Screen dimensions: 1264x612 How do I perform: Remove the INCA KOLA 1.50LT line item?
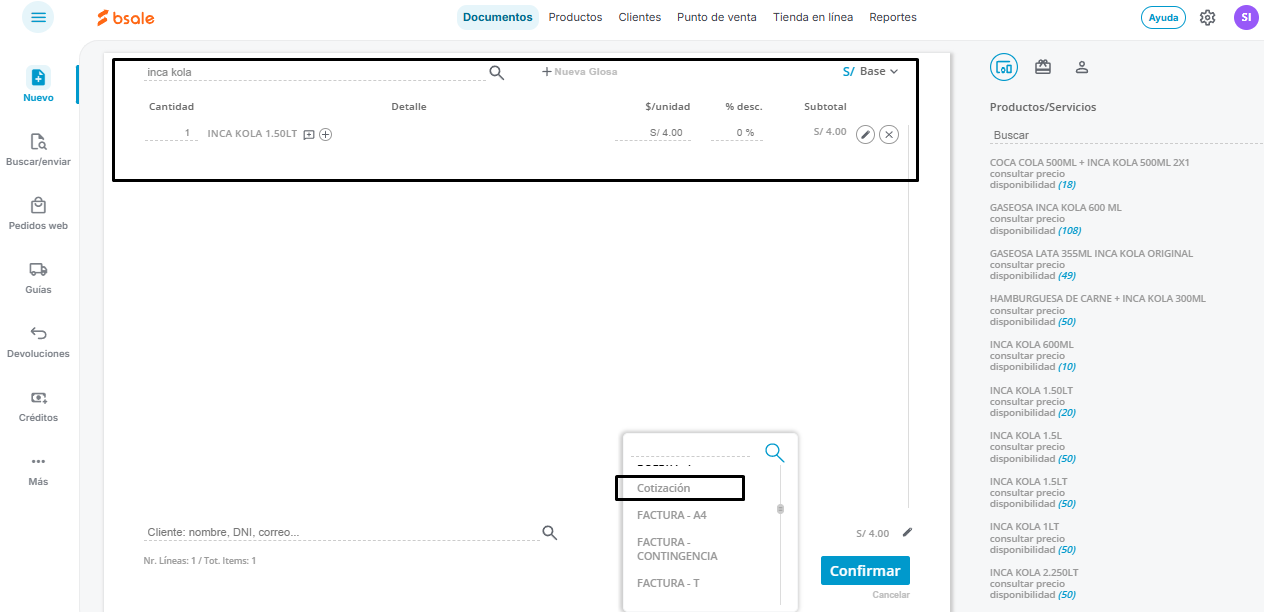pos(889,134)
